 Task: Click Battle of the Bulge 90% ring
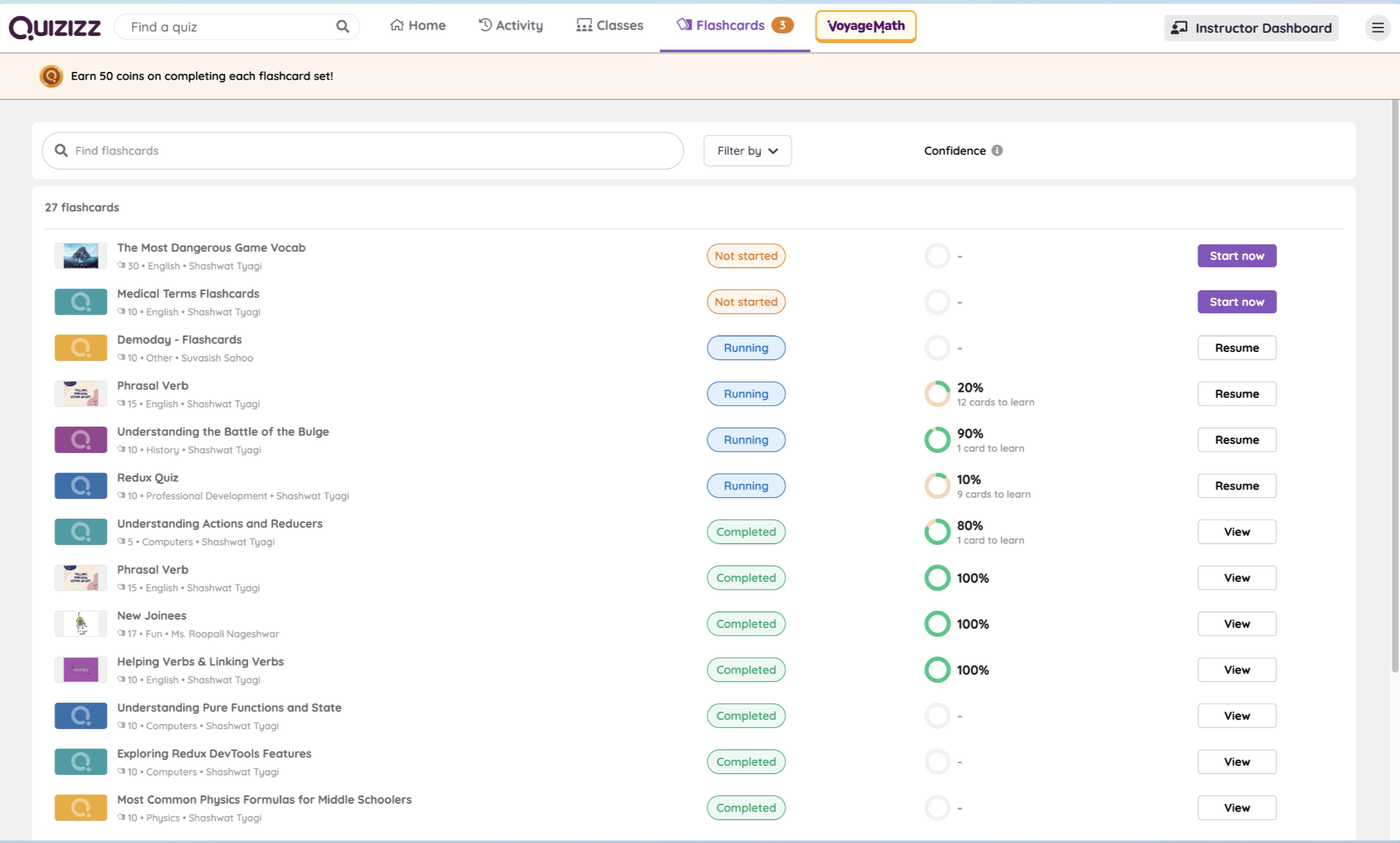[937, 440]
